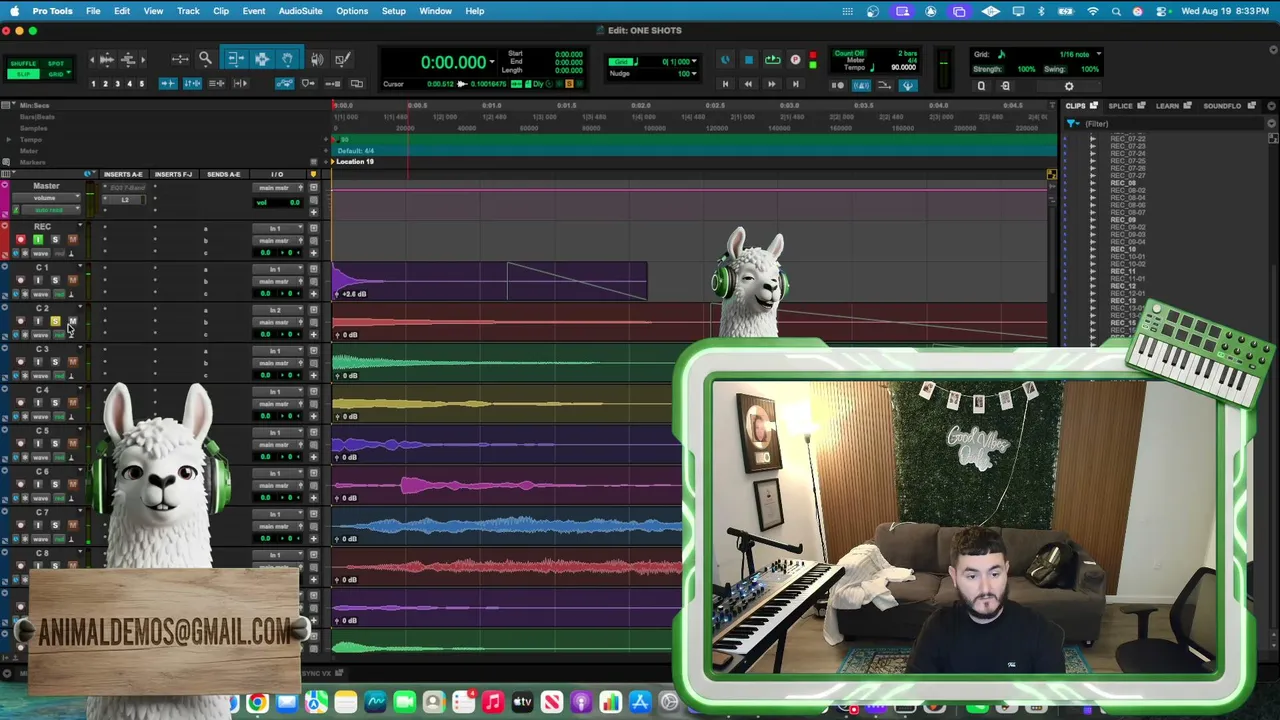The height and width of the screenshot is (720, 1280).
Task: Open Google Chrome from the Dock
Action: point(258,703)
